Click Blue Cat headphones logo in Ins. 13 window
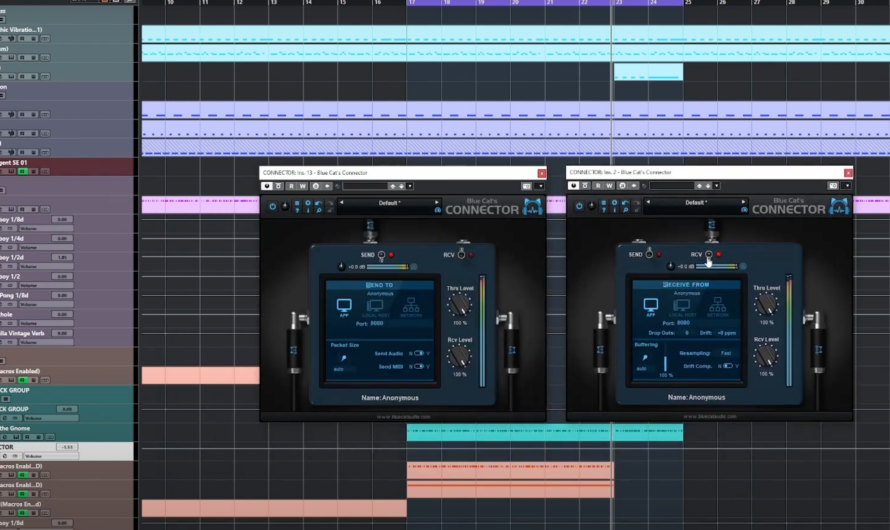Image resolution: width=890 pixels, height=530 pixels. coord(532,207)
